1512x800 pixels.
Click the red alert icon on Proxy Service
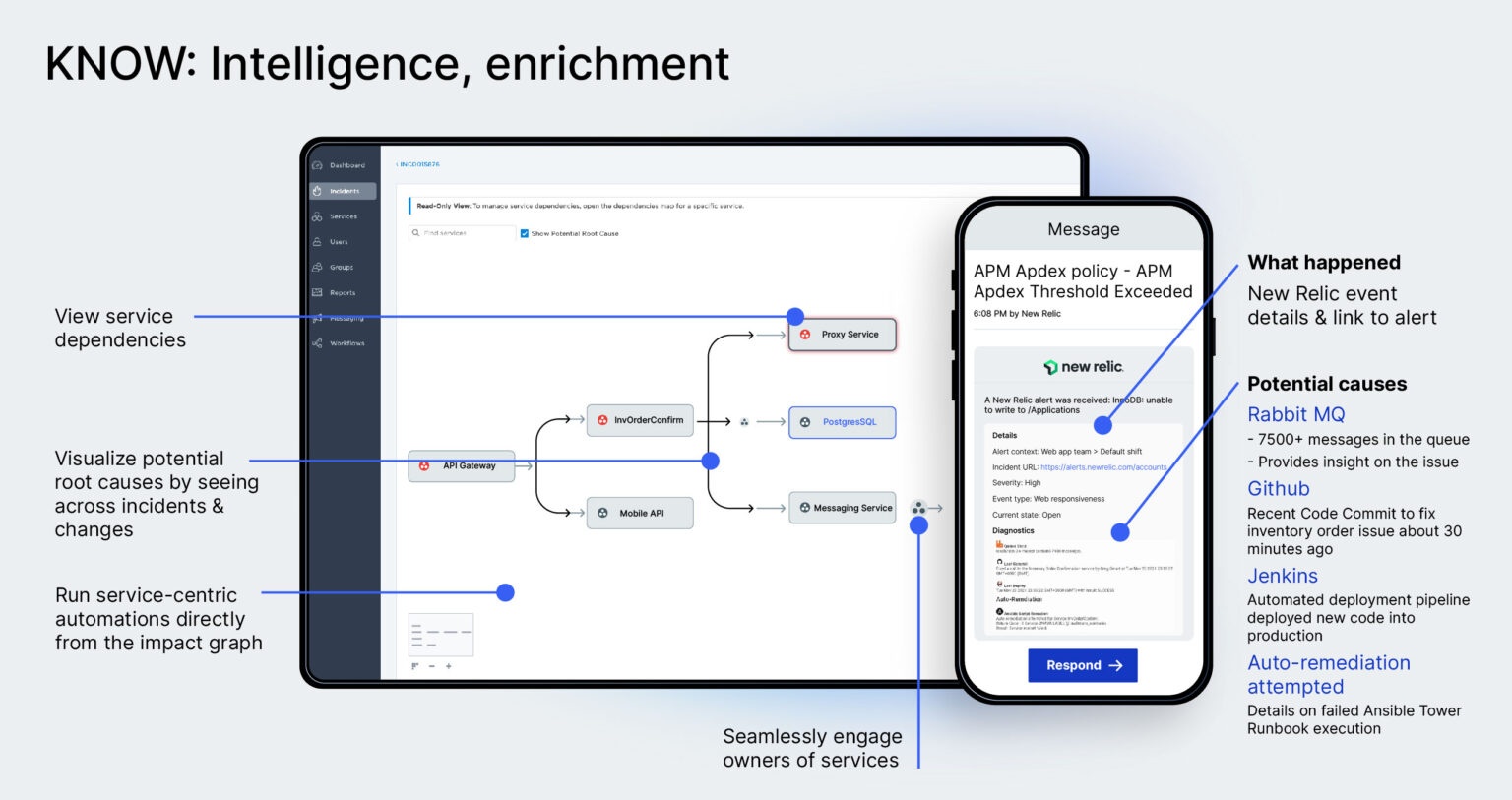pos(805,335)
